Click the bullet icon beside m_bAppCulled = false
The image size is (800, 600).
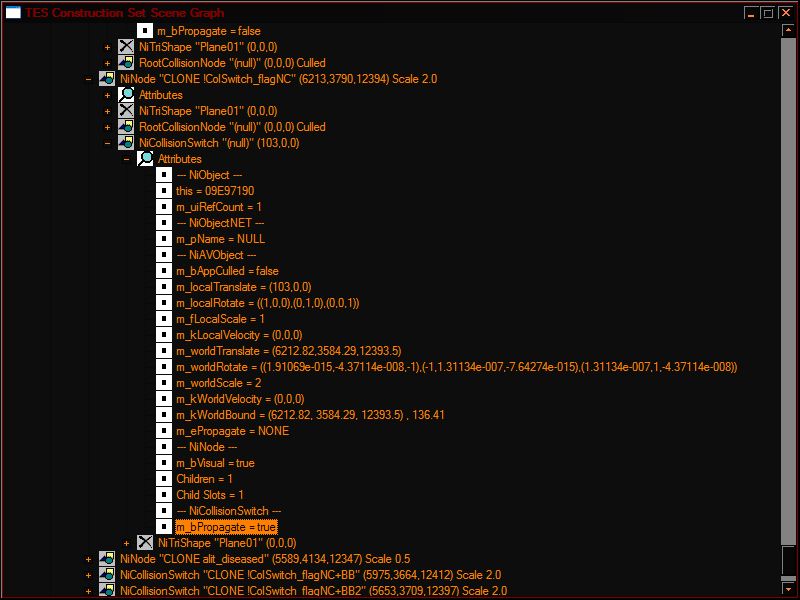(164, 270)
